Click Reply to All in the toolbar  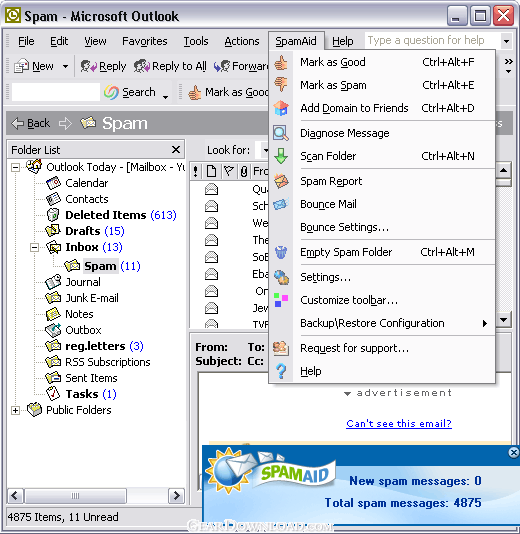coord(170,66)
